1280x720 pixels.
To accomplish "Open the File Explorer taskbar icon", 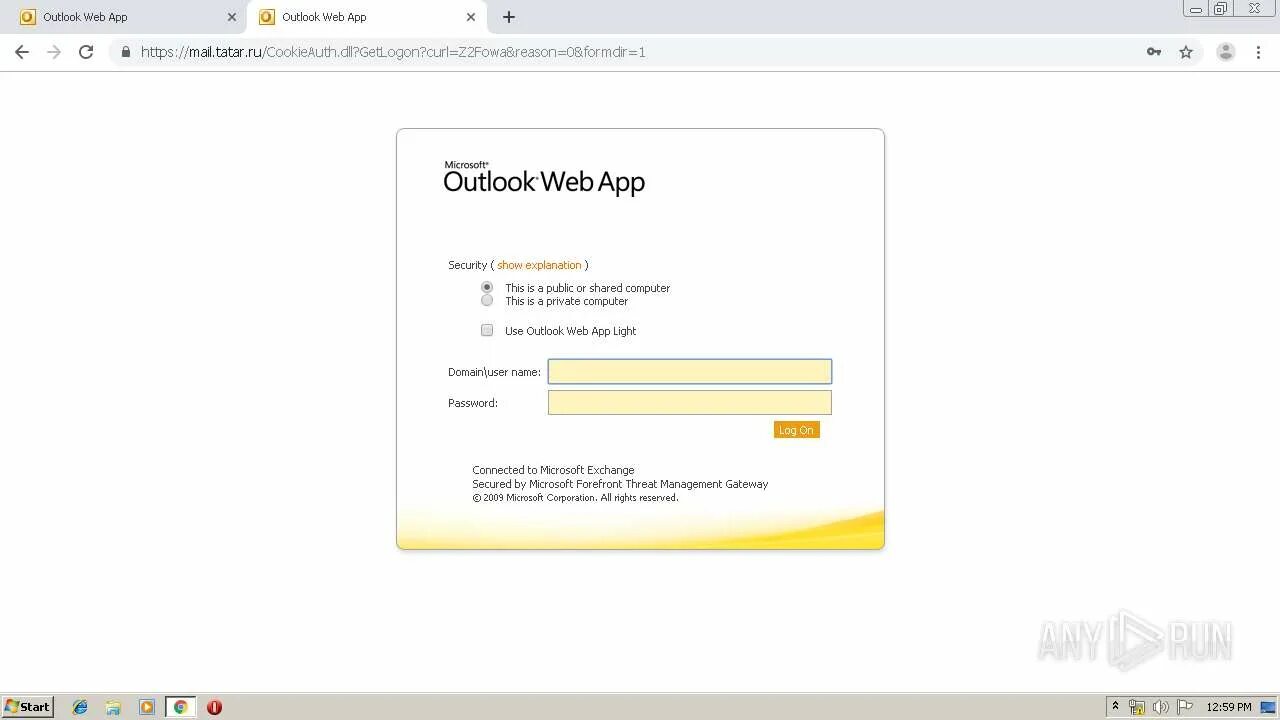I will click(113, 707).
